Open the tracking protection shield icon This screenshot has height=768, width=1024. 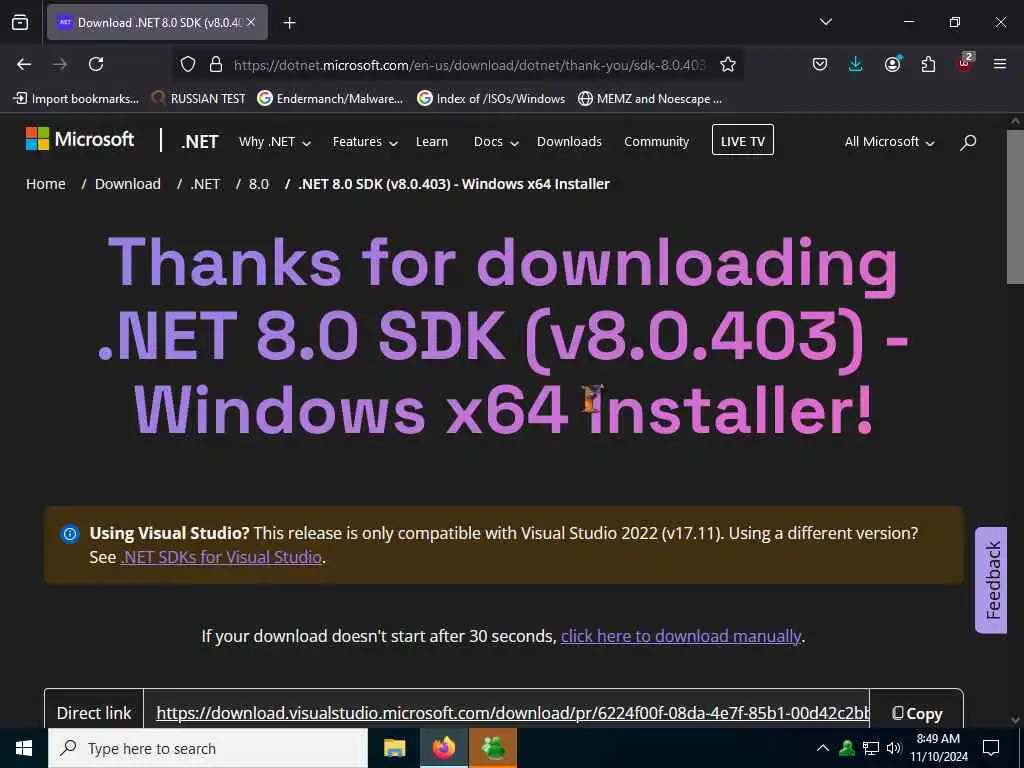[188, 64]
